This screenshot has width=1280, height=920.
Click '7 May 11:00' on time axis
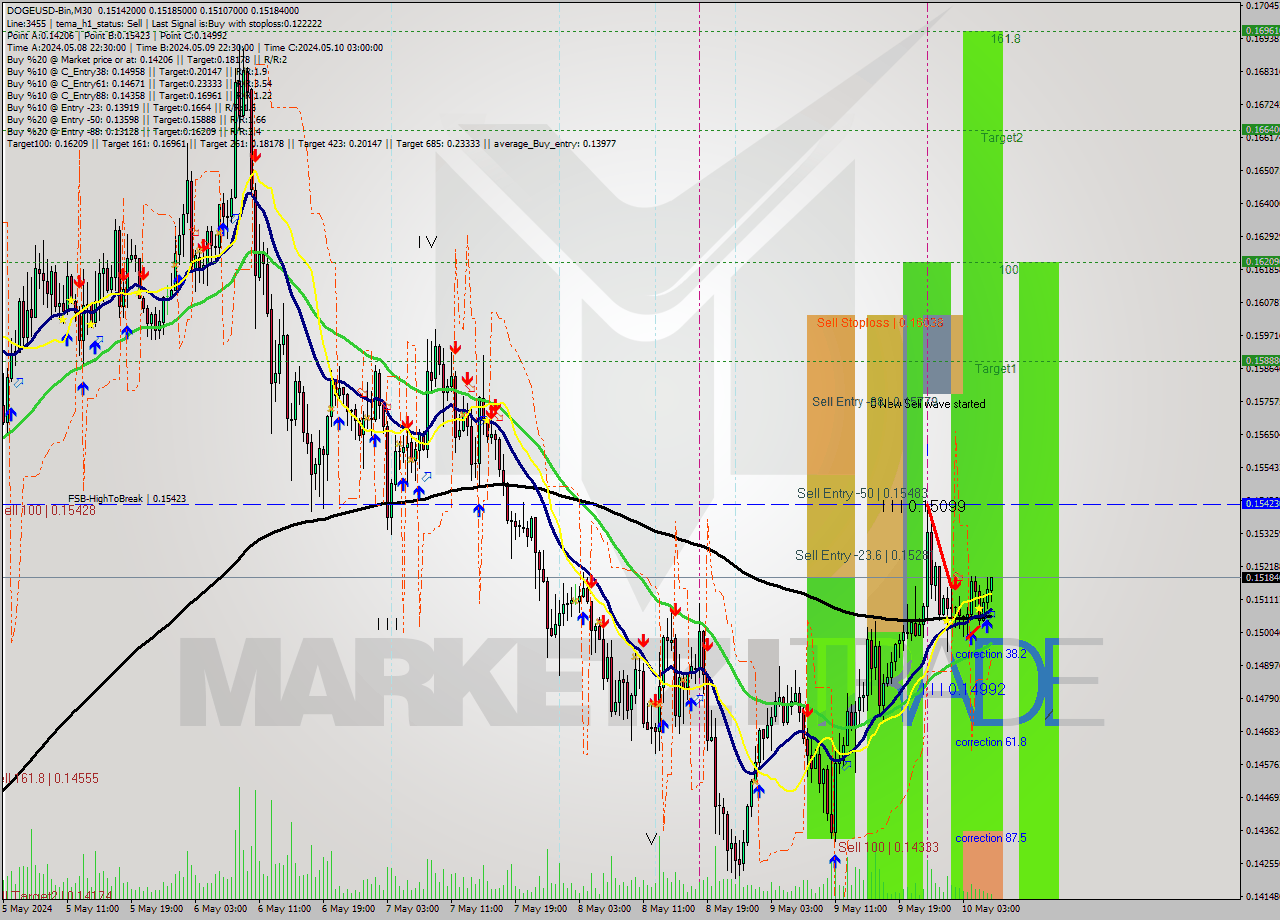tap(476, 909)
